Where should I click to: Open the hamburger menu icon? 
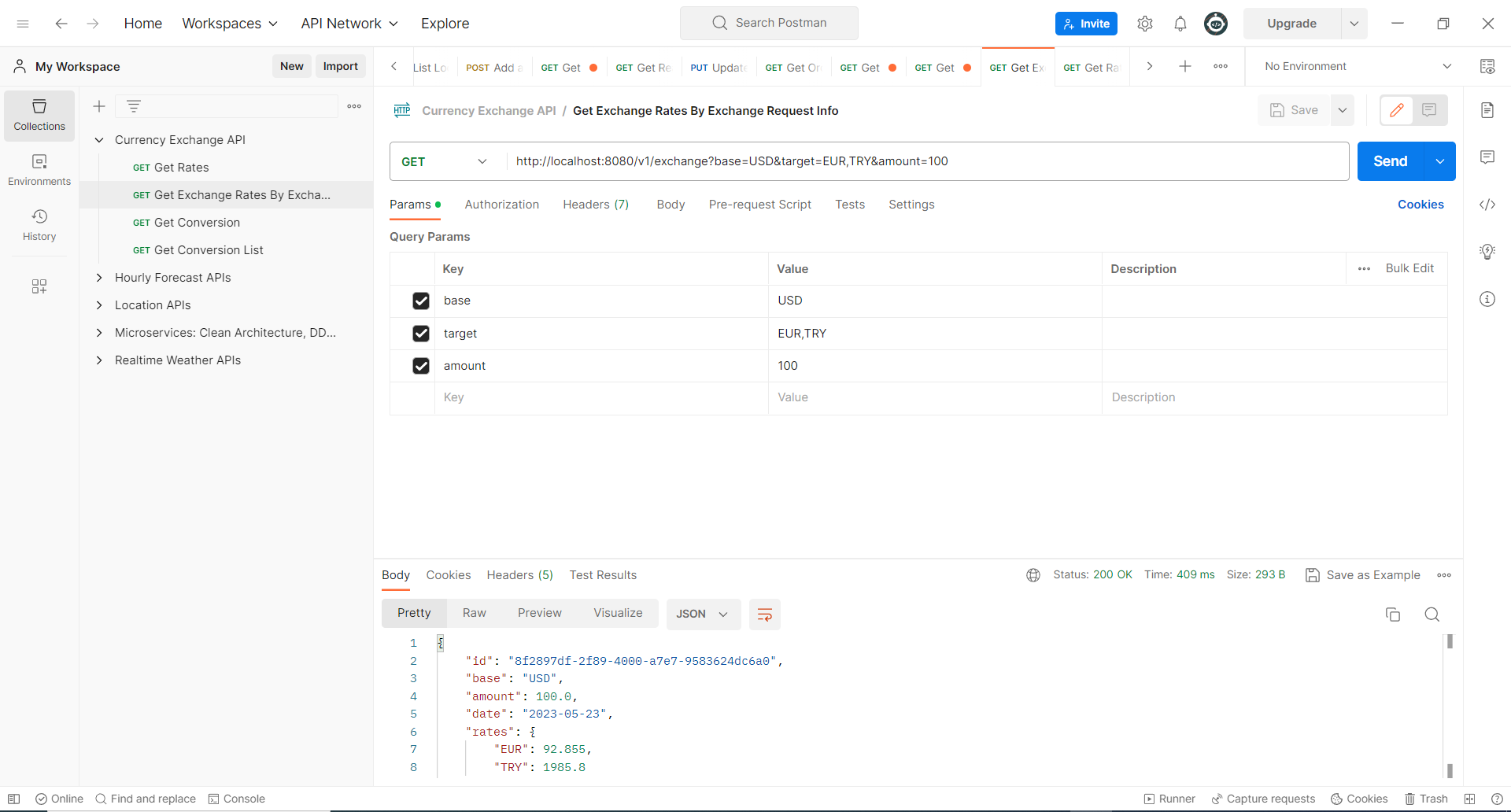click(x=23, y=24)
